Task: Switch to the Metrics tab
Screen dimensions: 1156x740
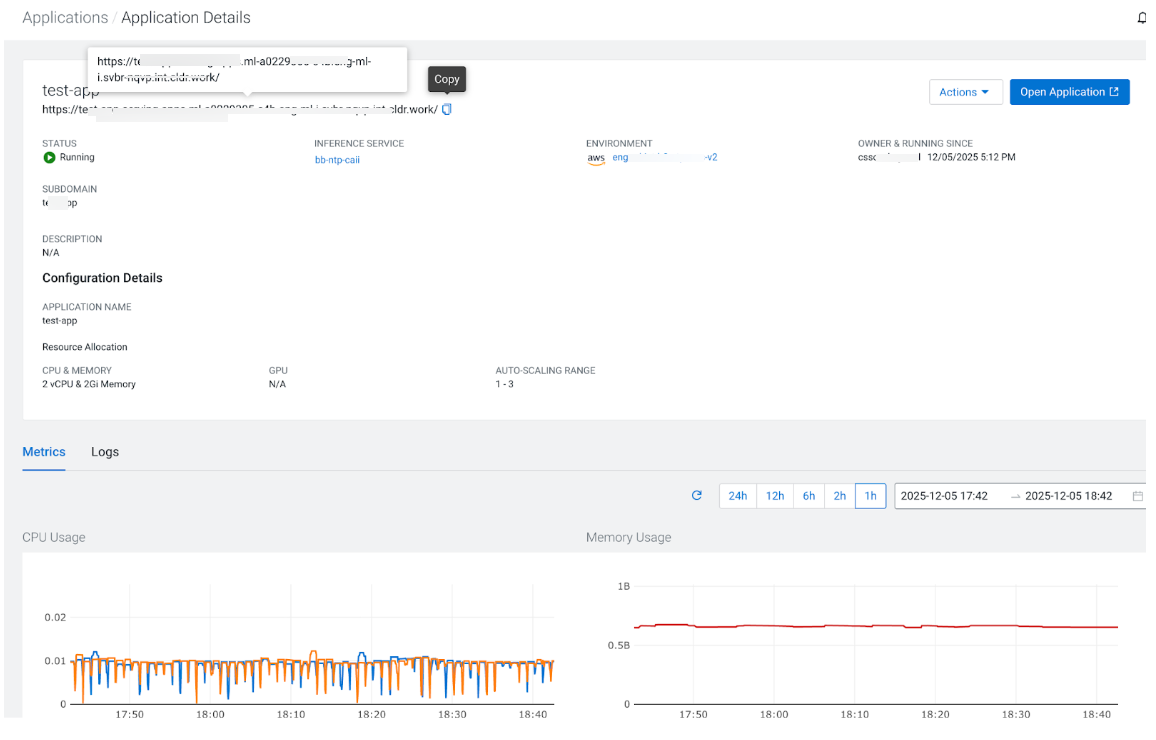Action: tap(44, 452)
